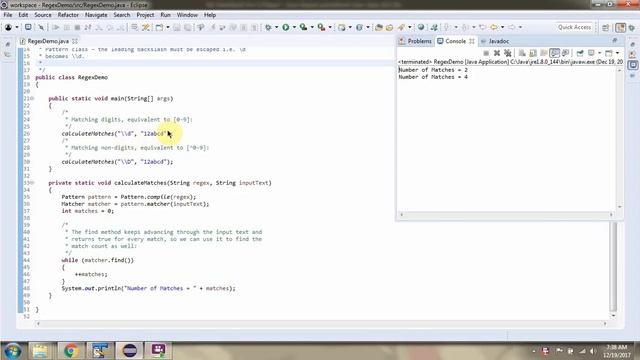Open Display Selected Console dropdown arrow
This screenshot has width=640, height=360.
[599, 53]
